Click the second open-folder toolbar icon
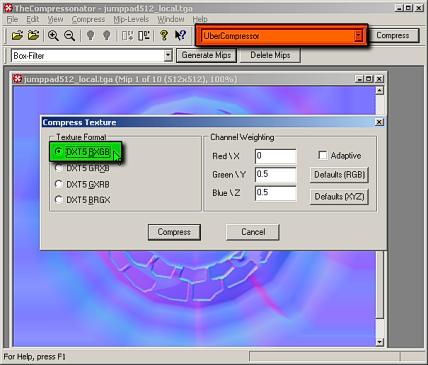Viewport: 428px width, 365px height. [x=33, y=35]
